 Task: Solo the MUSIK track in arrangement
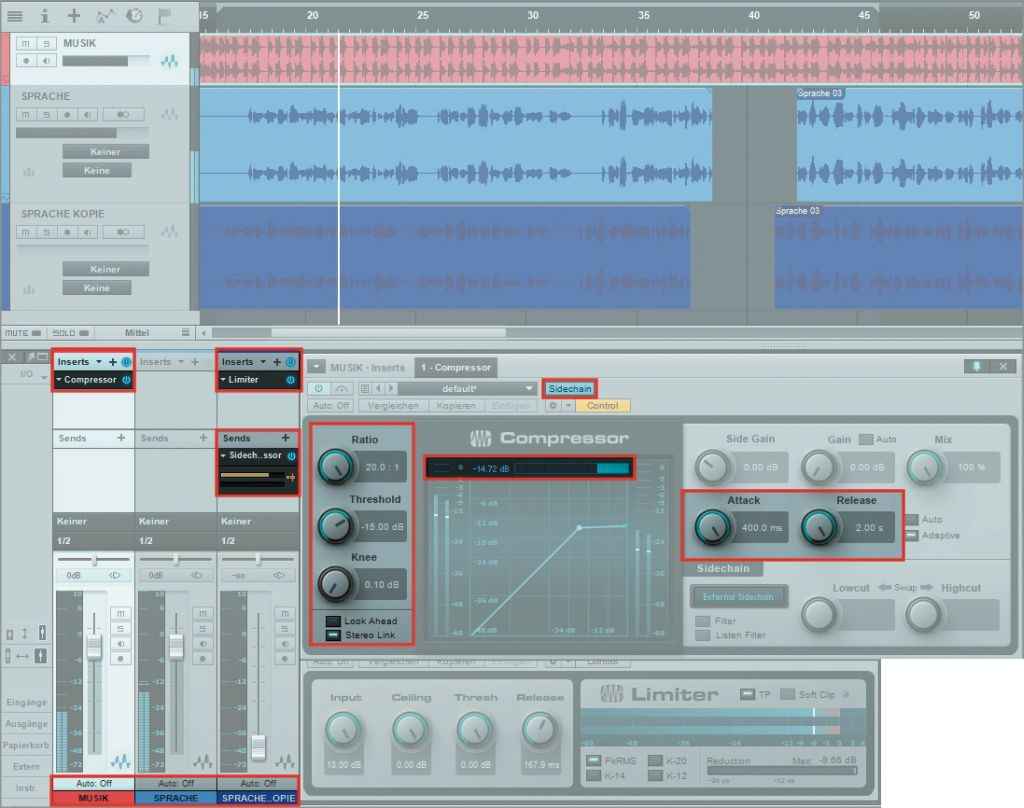click(46, 43)
